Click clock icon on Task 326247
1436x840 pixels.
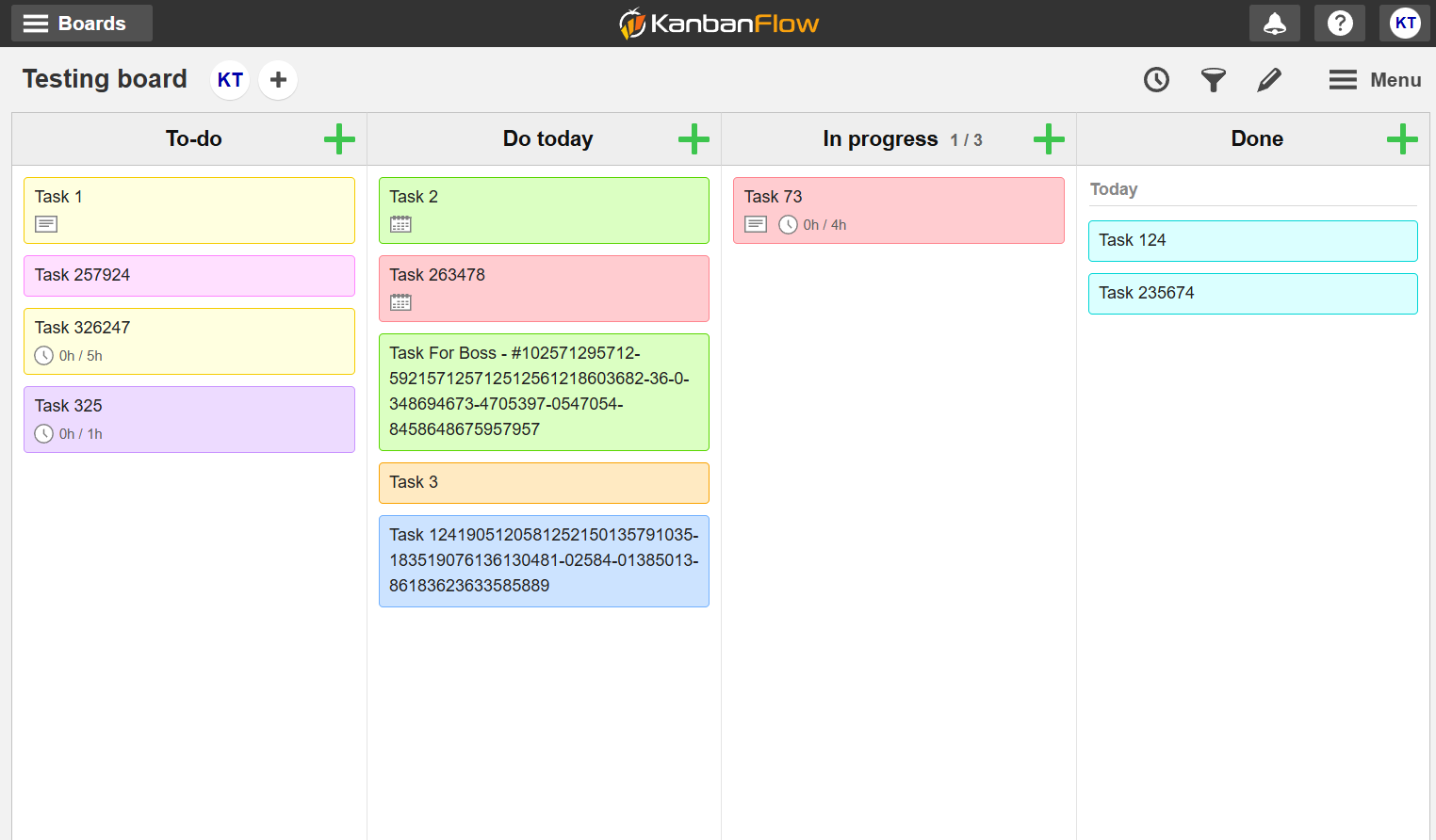(44, 356)
